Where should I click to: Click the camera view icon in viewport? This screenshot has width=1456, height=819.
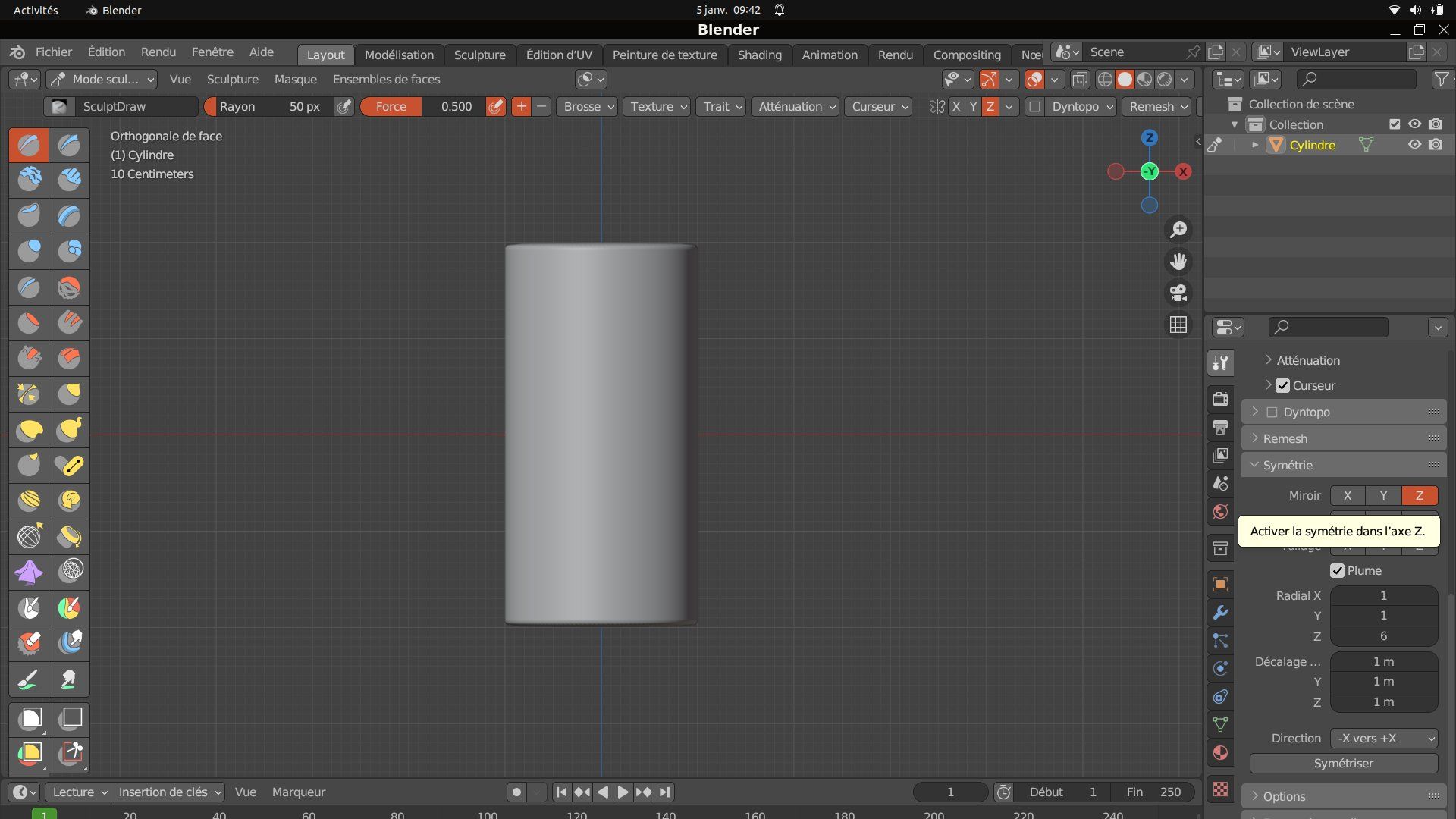coord(1178,293)
